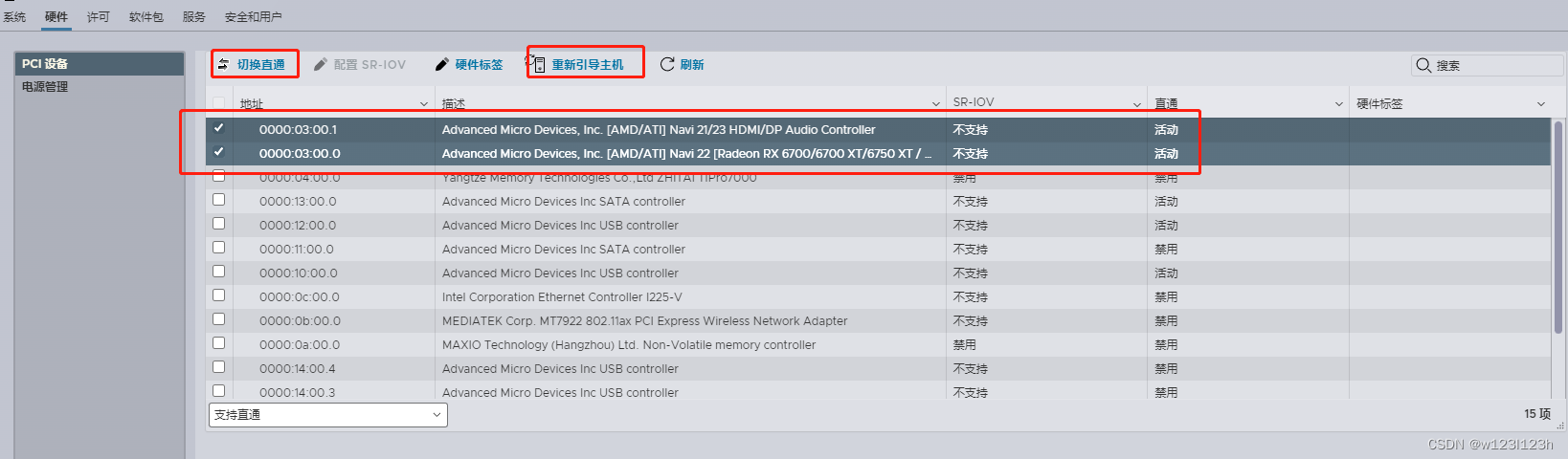Select 电源管理 in the left sidebar

click(45, 86)
